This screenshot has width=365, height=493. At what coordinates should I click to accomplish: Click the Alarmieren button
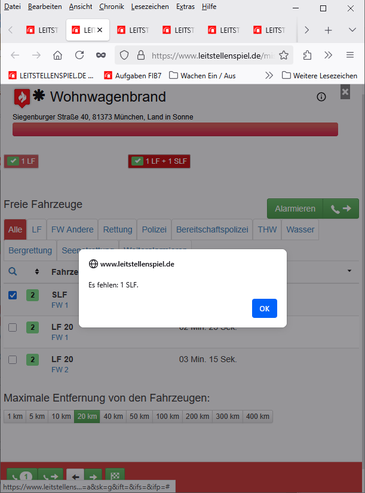point(295,209)
